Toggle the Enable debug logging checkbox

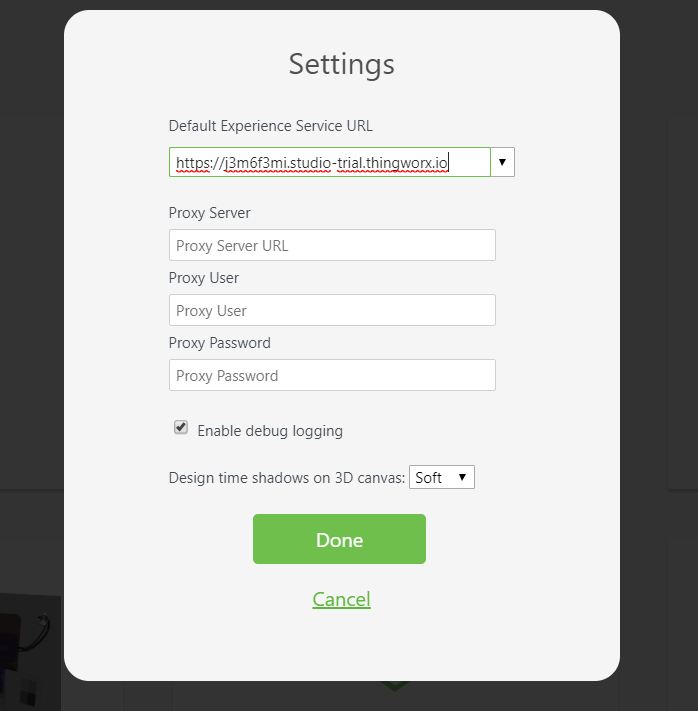pos(181,428)
